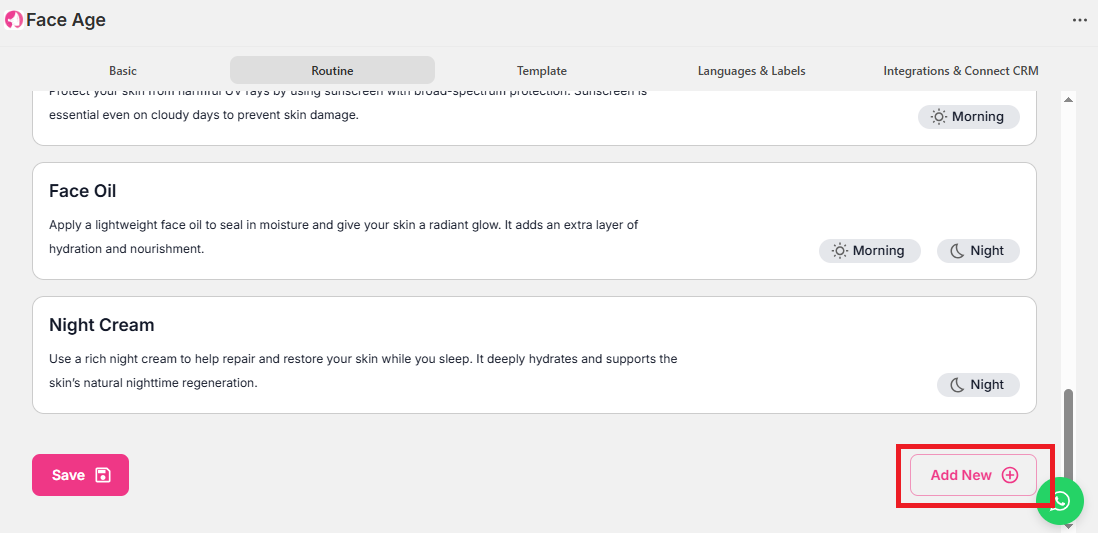Image resolution: width=1098 pixels, height=533 pixels.
Task: Click the sun icon on the sunscreen Morning tag
Action: 938,117
